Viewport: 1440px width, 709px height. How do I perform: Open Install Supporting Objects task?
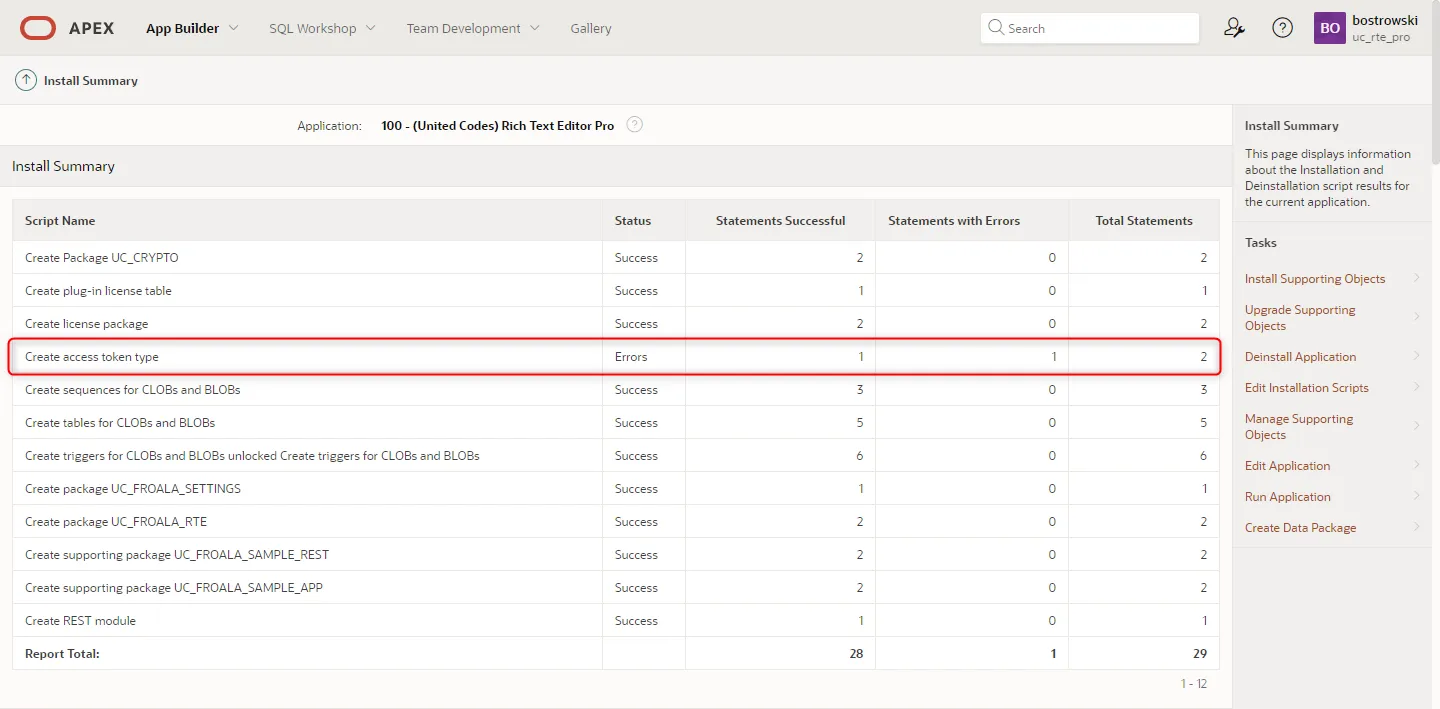pos(1315,279)
